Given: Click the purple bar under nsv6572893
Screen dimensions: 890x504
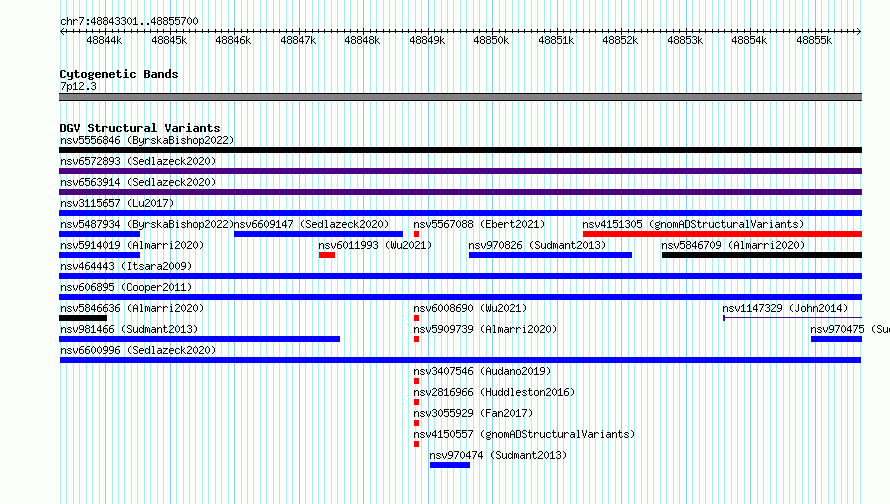Looking at the screenshot, I should click(460, 171).
